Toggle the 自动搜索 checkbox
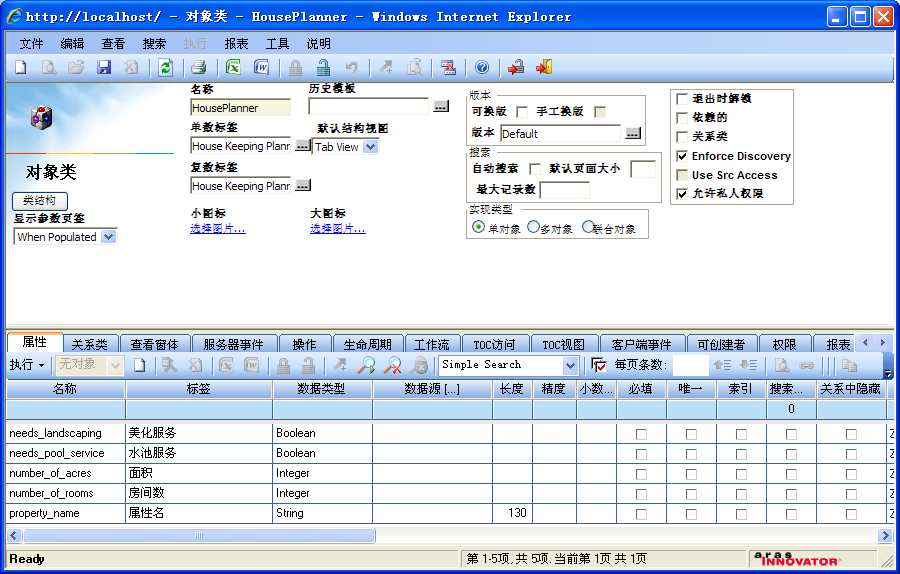The width and height of the screenshot is (900, 574). [535, 169]
